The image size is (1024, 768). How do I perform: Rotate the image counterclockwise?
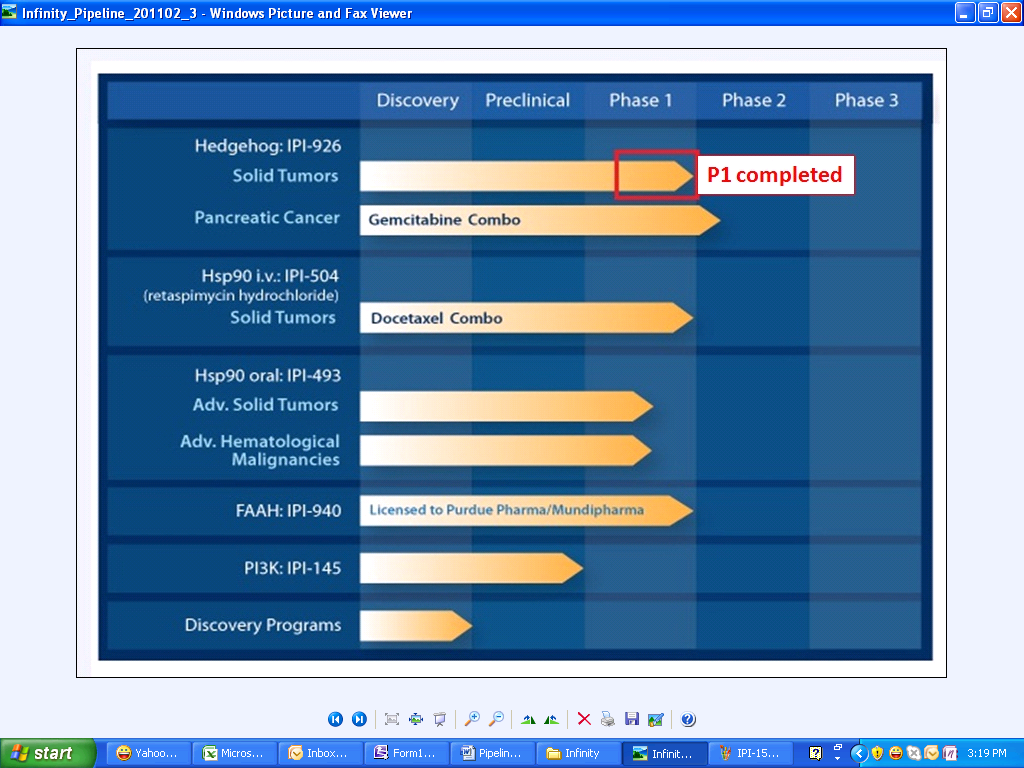coord(551,719)
